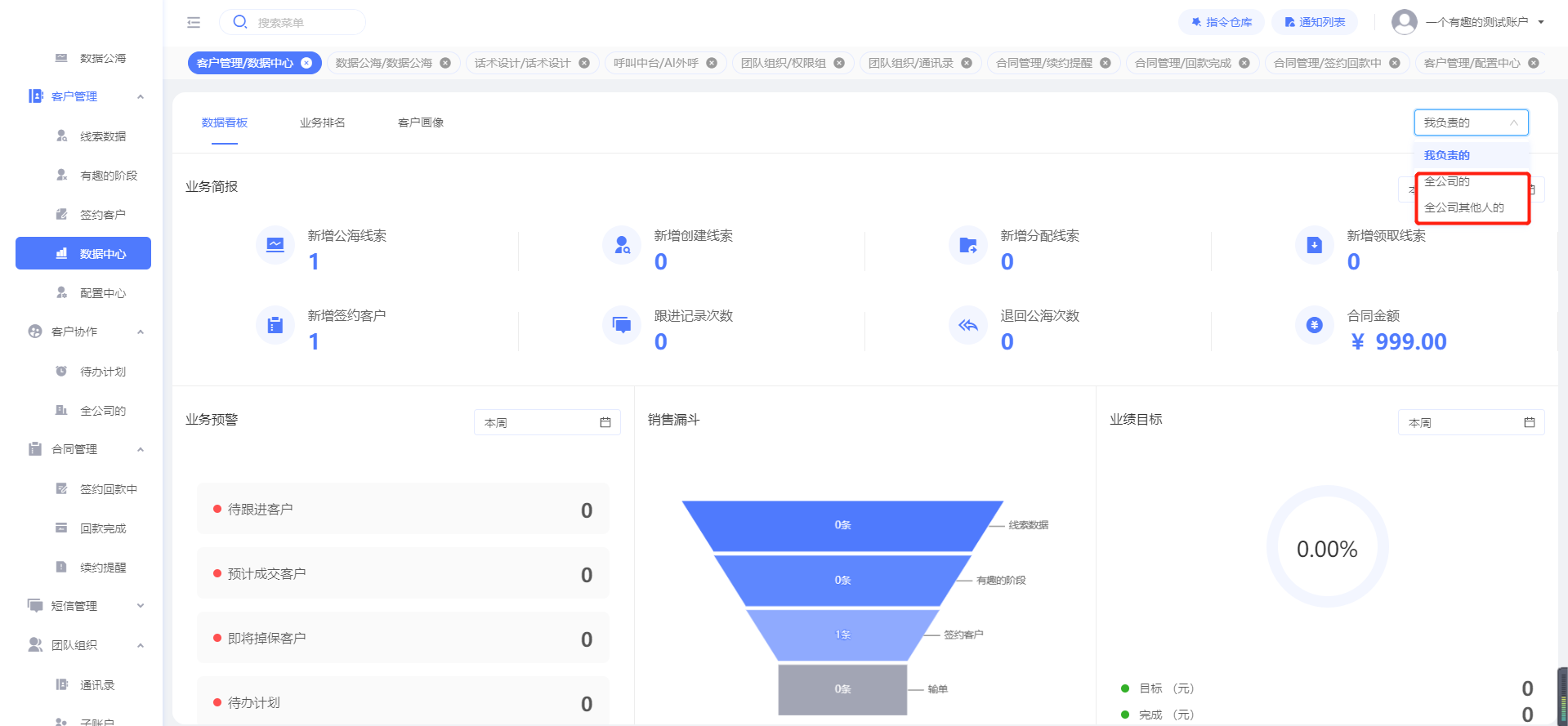Click the 退回公海次数 reply icon
Image resolution: width=1568 pixels, height=726 pixels.
coord(968,325)
